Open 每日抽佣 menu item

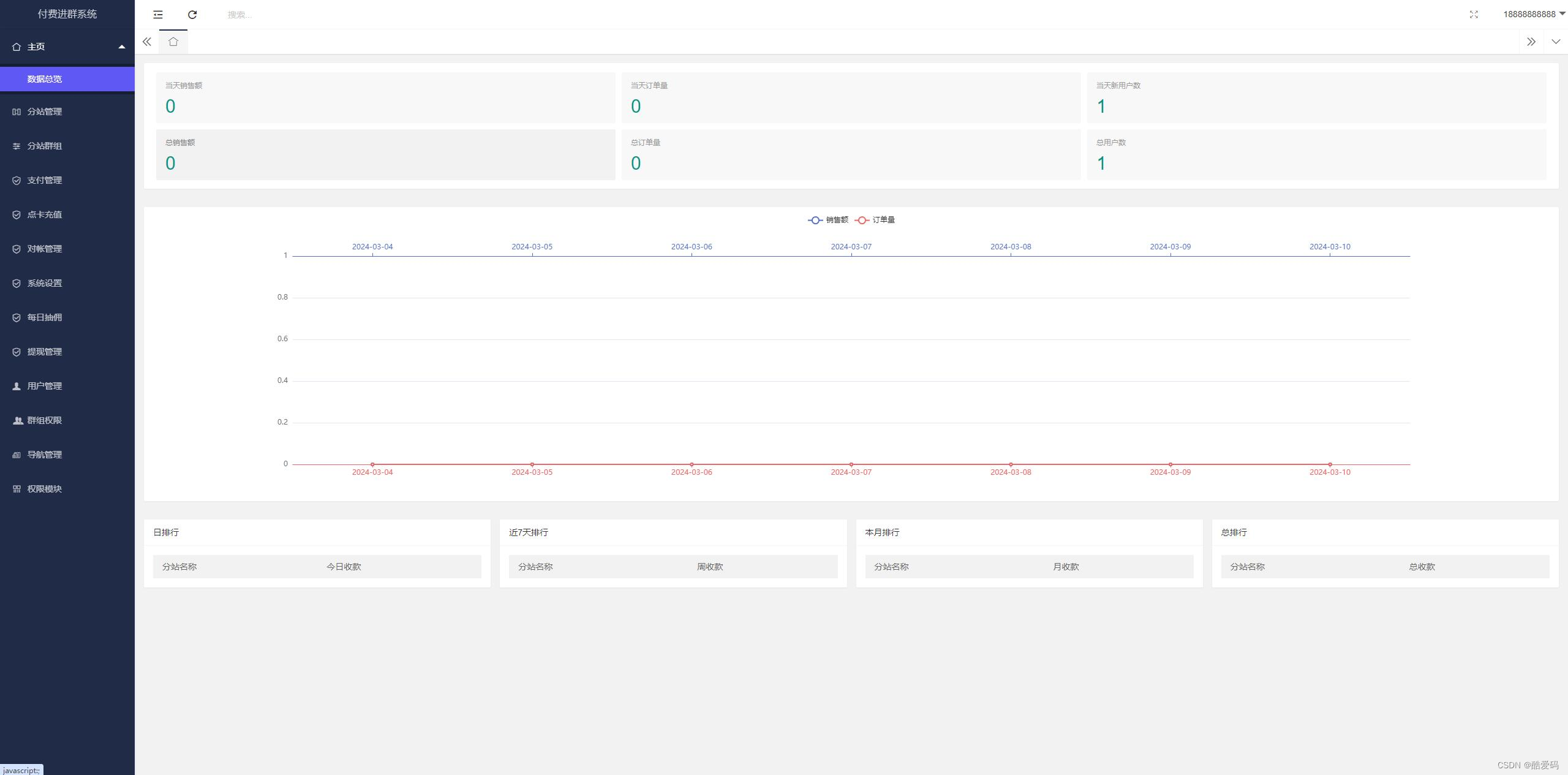(67, 317)
